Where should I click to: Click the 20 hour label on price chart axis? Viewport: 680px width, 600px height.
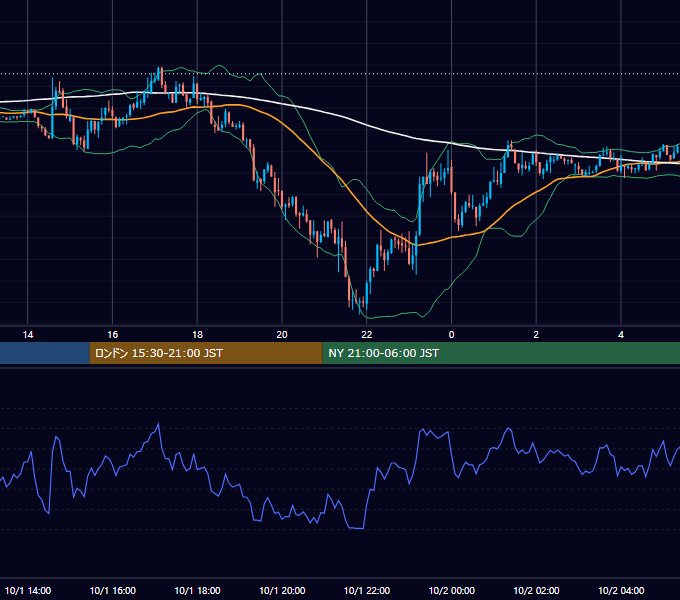click(282, 335)
